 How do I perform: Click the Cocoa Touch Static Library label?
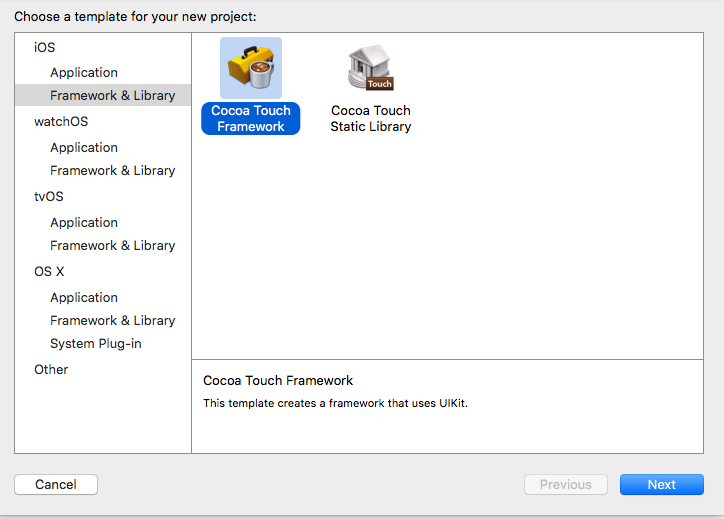[x=371, y=118]
